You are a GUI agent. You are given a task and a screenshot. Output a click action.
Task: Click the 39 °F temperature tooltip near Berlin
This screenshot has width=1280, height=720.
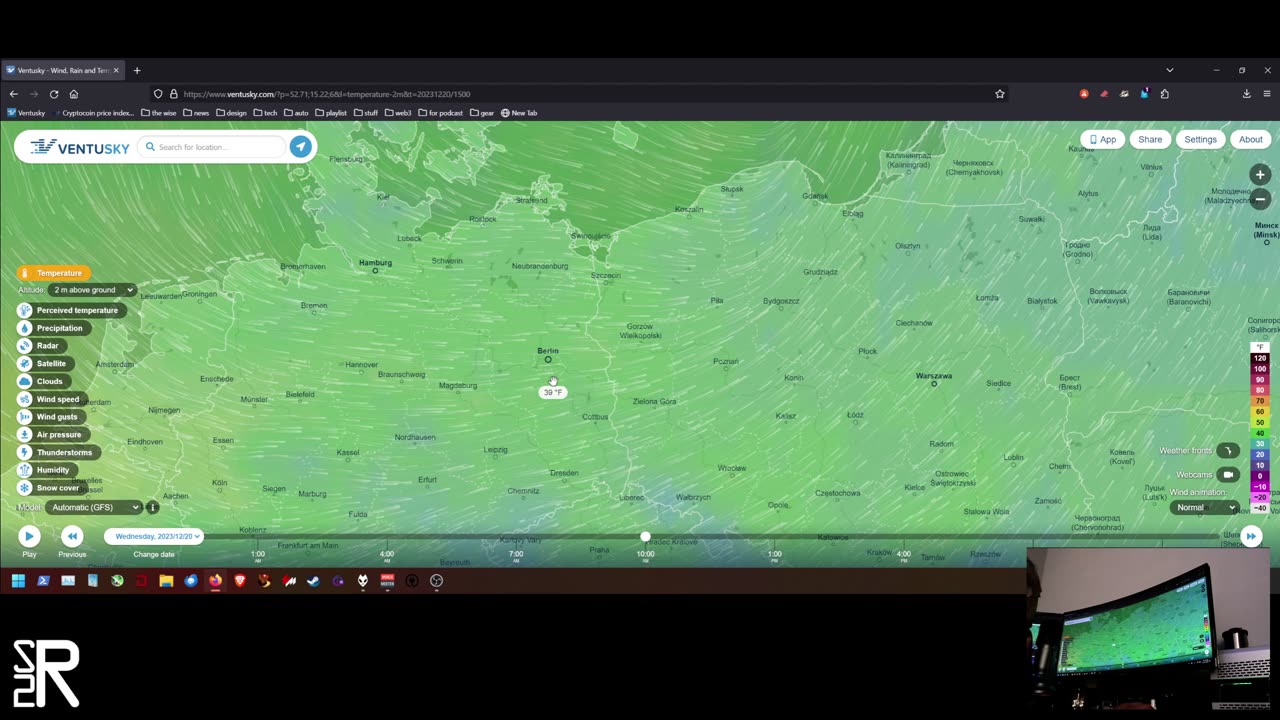(552, 392)
